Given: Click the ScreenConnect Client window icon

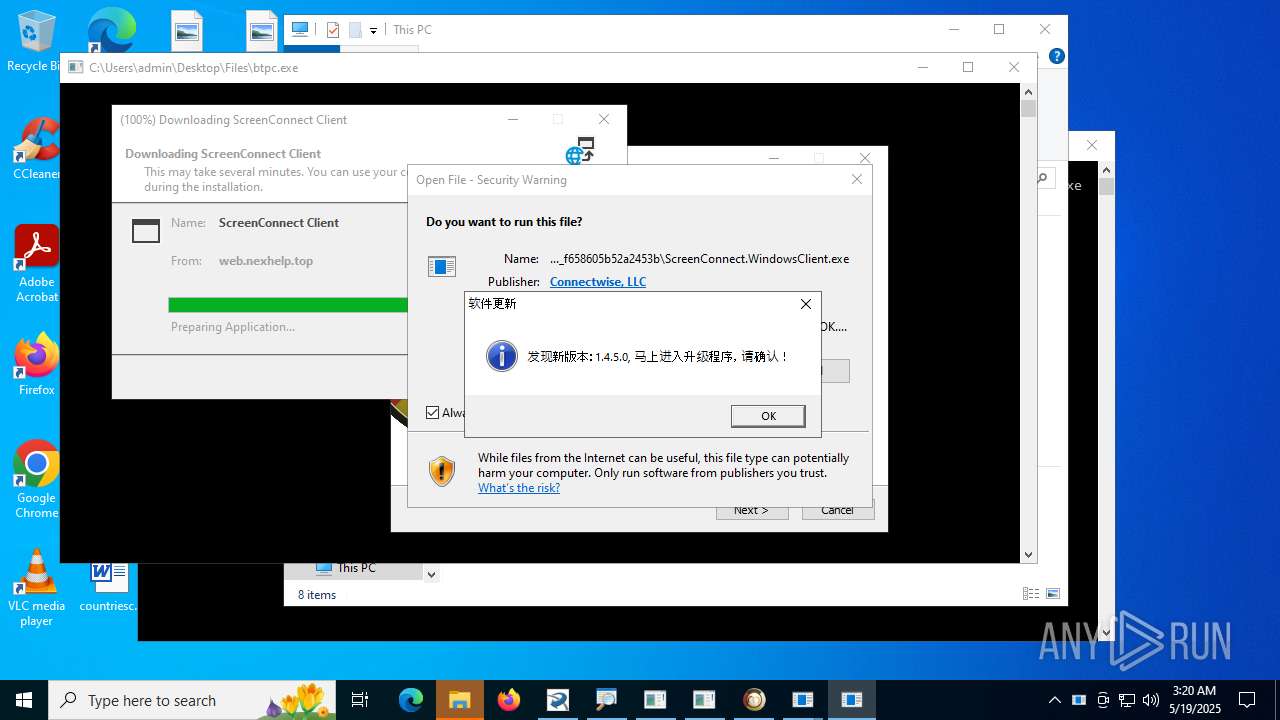Looking at the screenshot, I should (x=146, y=231).
